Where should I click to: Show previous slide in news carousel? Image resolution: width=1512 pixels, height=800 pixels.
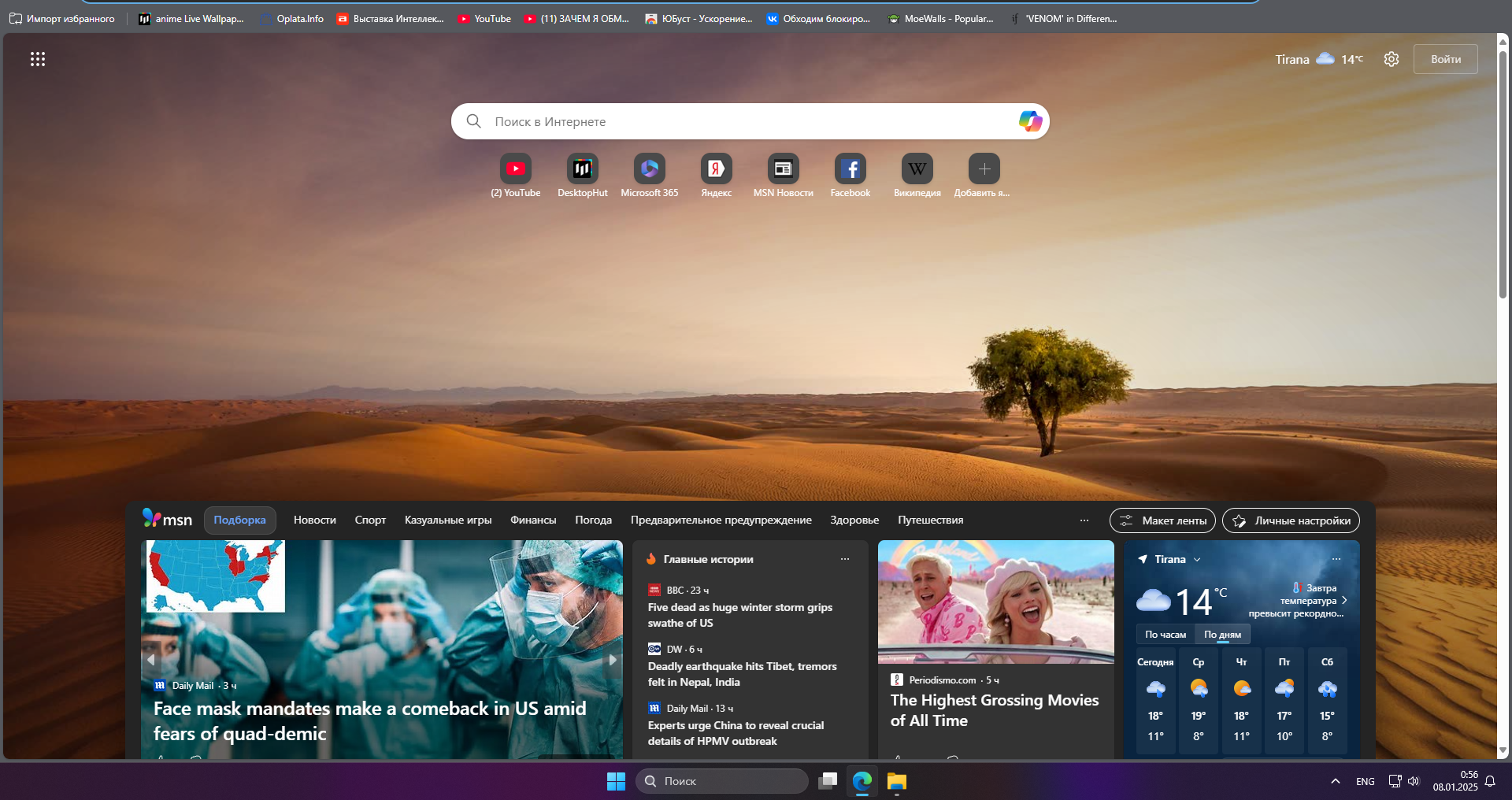pos(151,660)
